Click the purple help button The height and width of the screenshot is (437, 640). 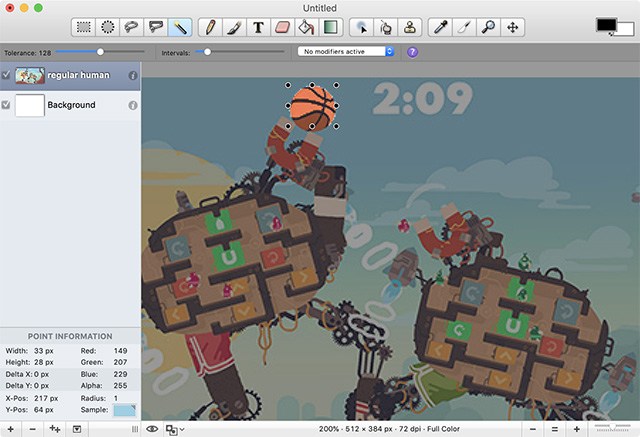413,51
